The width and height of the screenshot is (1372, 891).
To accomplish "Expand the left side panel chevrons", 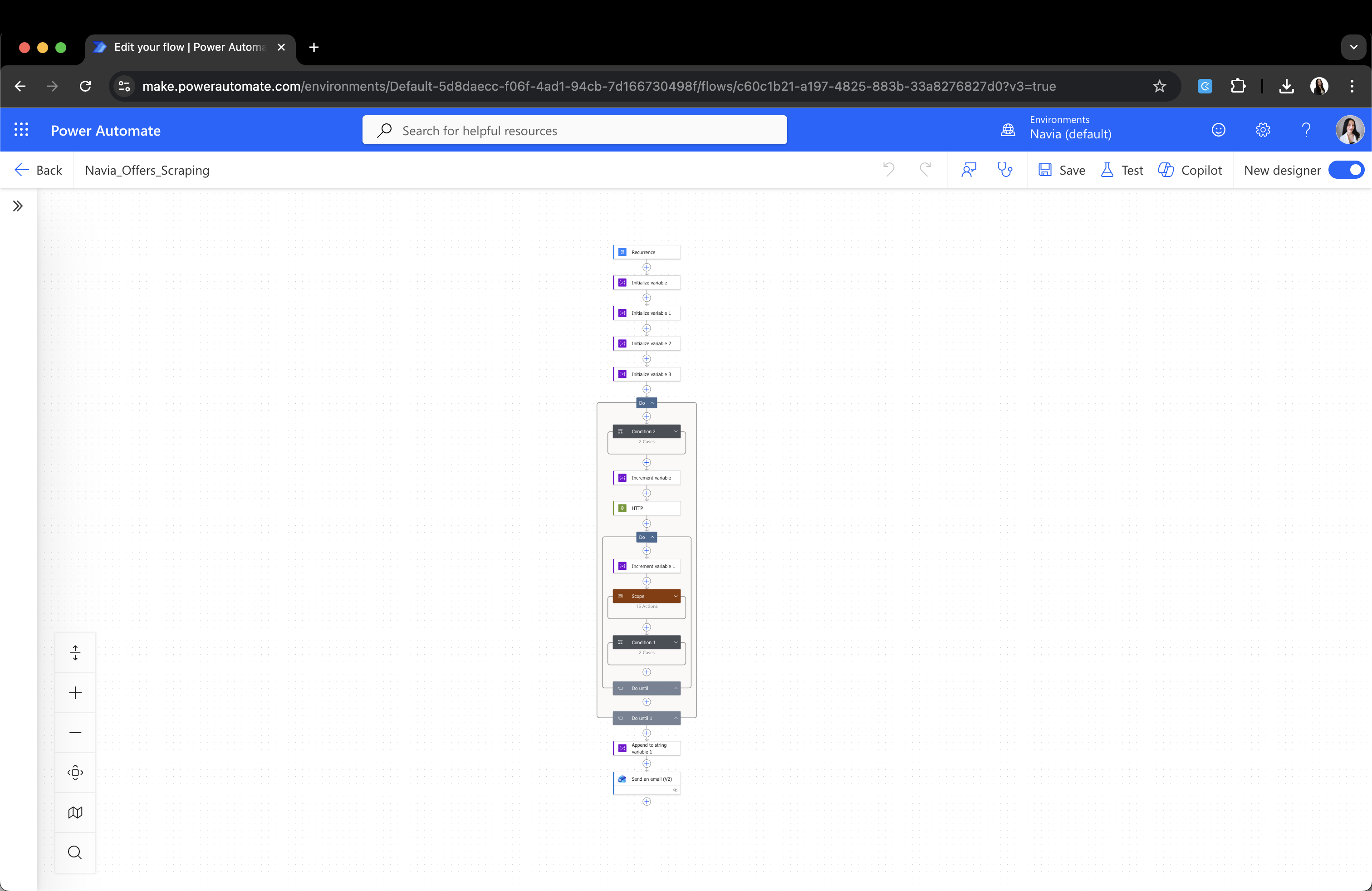I will pyautogui.click(x=18, y=206).
